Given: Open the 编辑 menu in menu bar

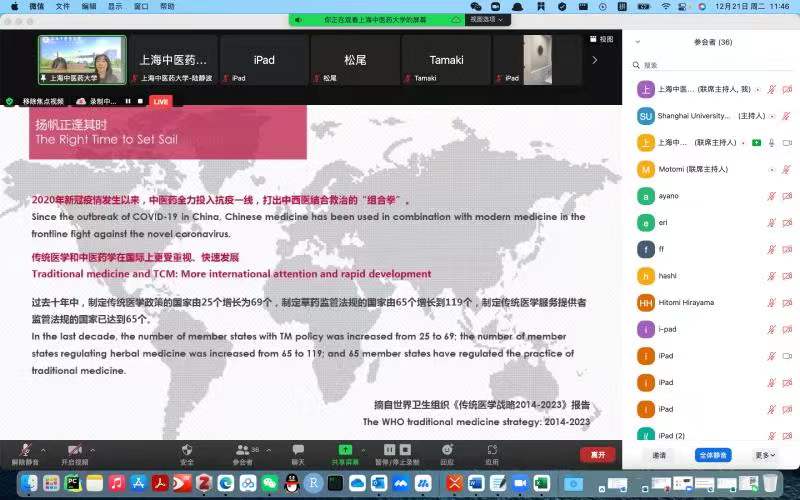Looking at the screenshot, I should tap(89, 6).
